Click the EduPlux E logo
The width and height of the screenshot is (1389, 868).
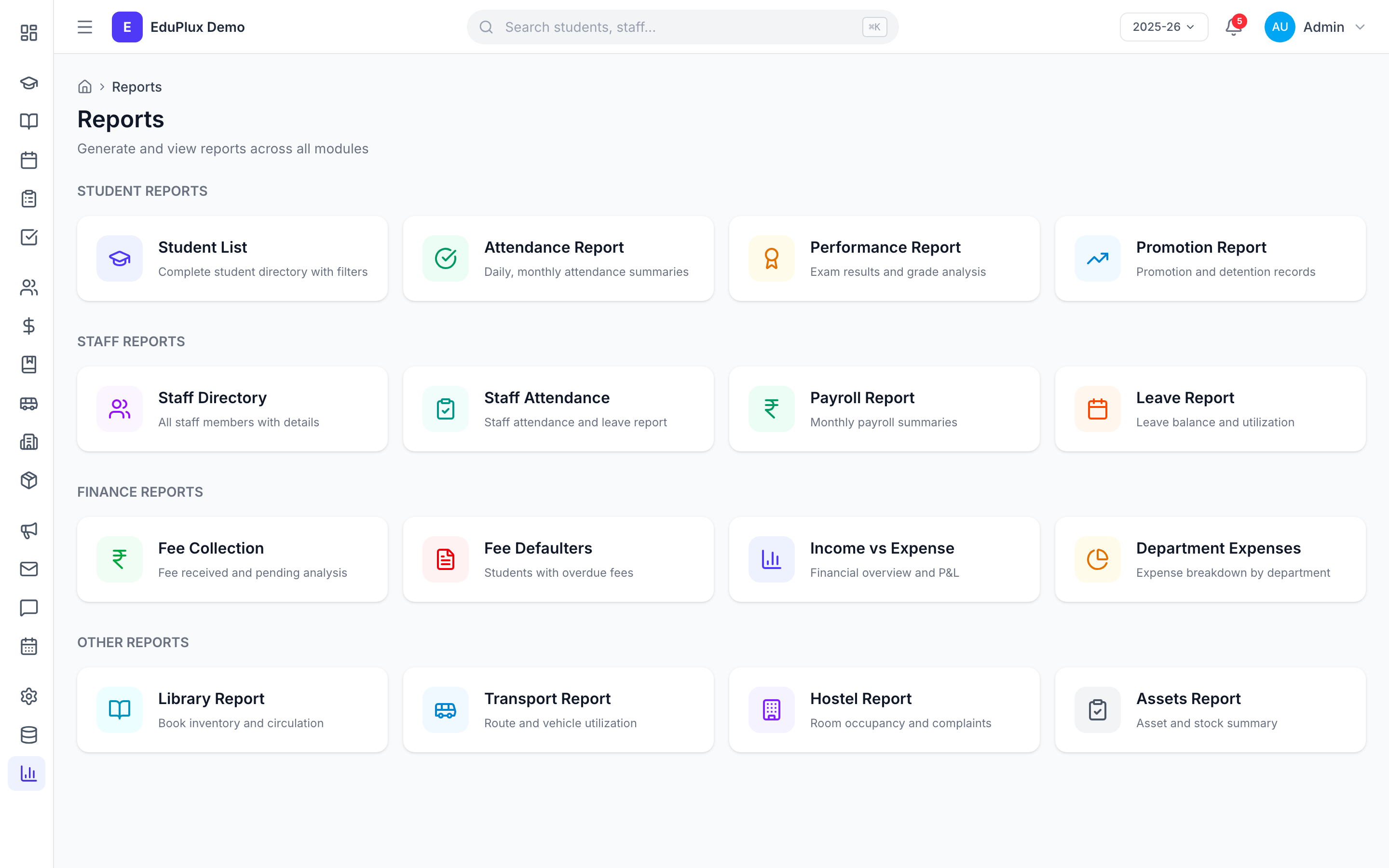(x=127, y=27)
